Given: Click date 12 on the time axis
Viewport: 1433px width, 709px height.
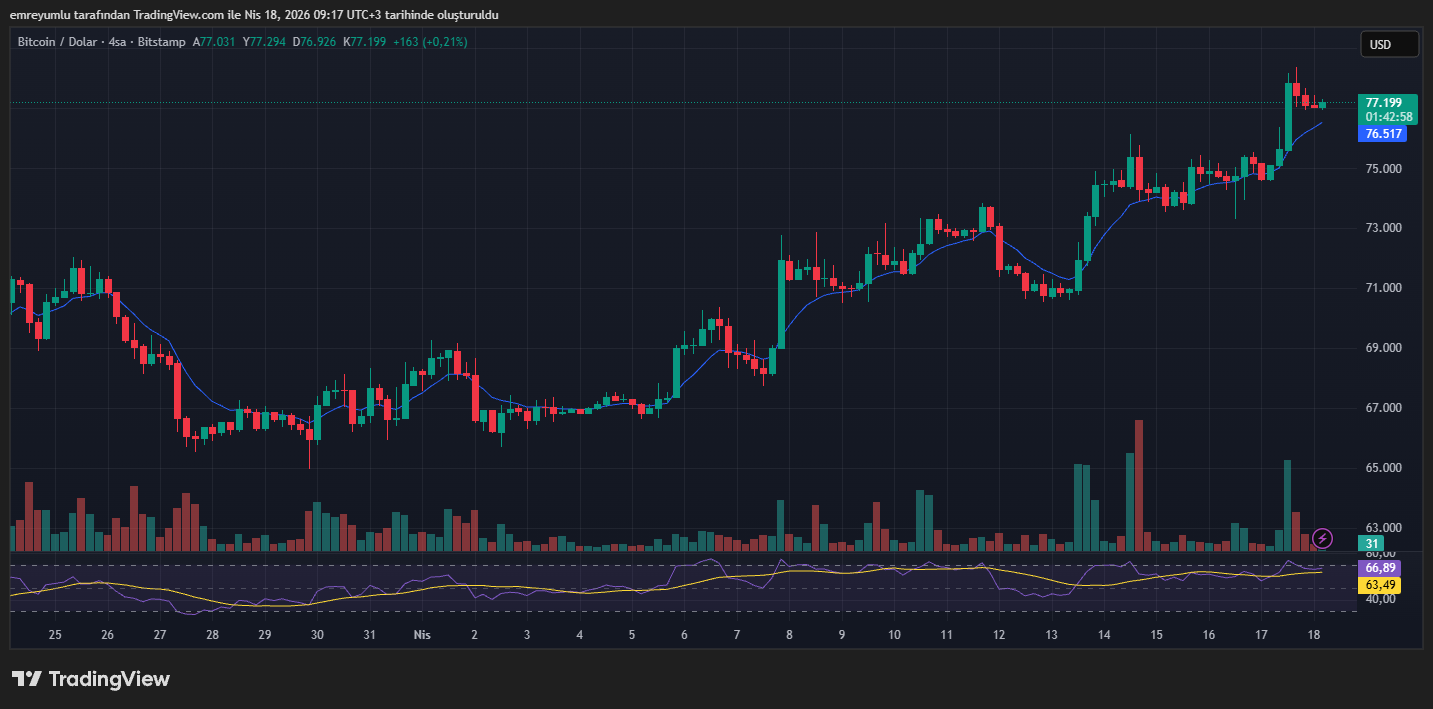Looking at the screenshot, I should [x=999, y=635].
